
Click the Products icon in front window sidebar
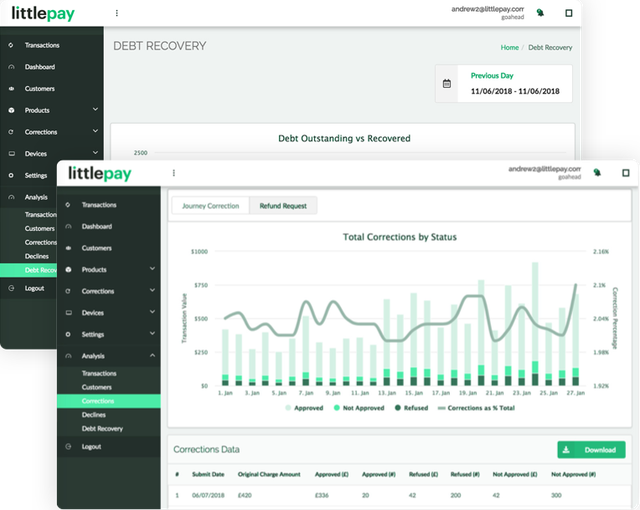tap(68, 270)
